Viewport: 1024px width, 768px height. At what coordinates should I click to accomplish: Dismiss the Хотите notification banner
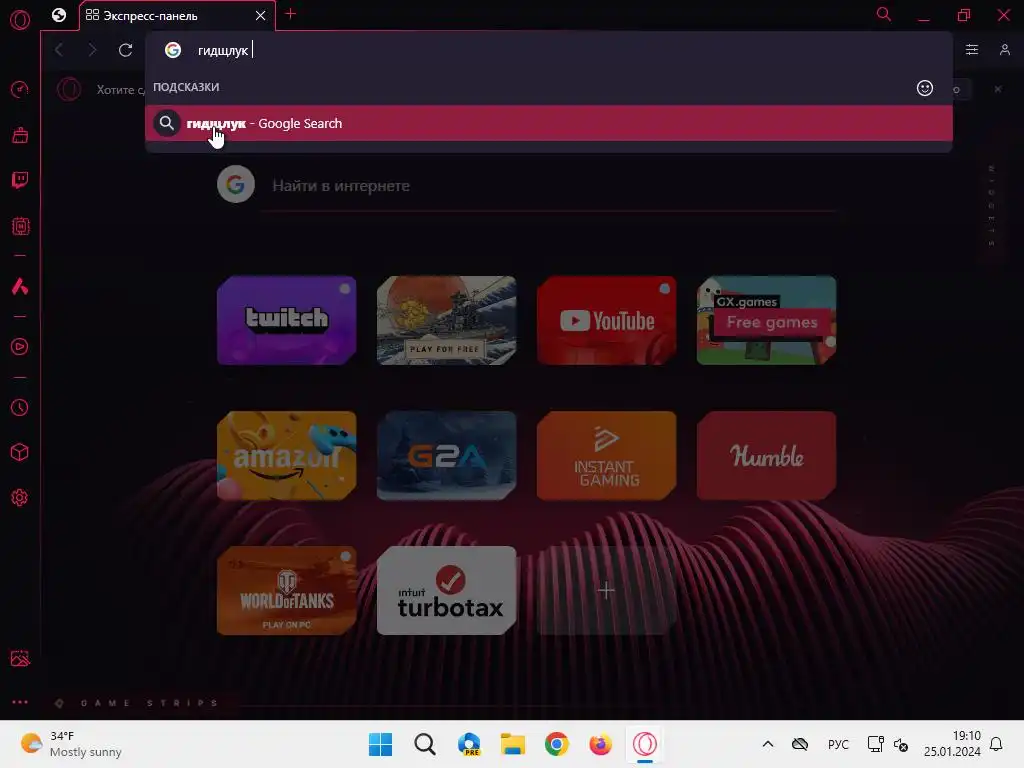[998, 89]
